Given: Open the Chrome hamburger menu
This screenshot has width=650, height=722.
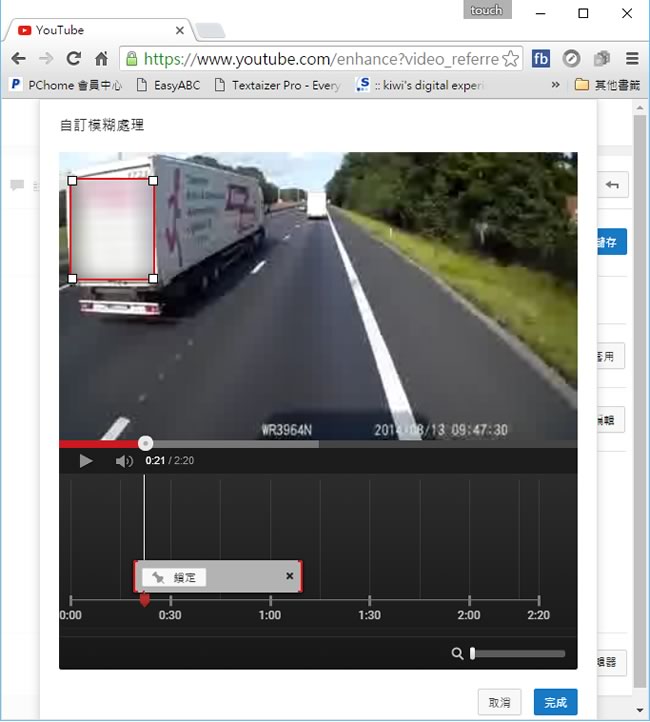Looking at the screenshot, I should (631, 58).
